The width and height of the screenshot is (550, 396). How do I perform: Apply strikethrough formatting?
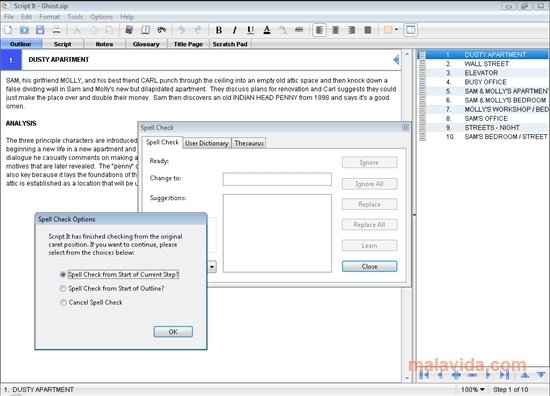click(299, 30)
